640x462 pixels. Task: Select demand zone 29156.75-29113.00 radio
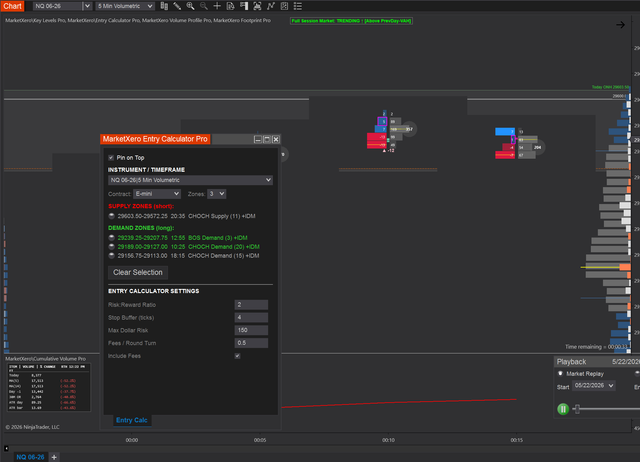(111, 255)
